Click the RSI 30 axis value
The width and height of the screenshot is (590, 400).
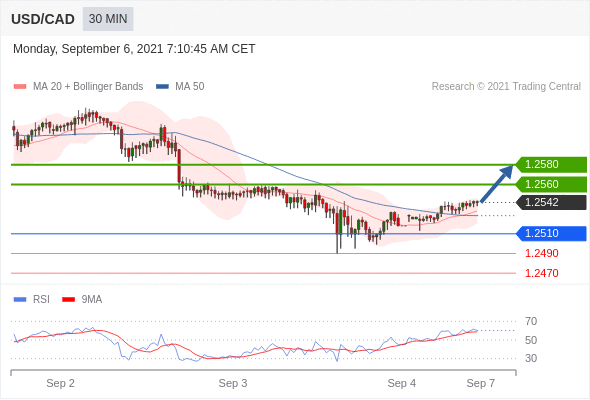click(531, 358)
